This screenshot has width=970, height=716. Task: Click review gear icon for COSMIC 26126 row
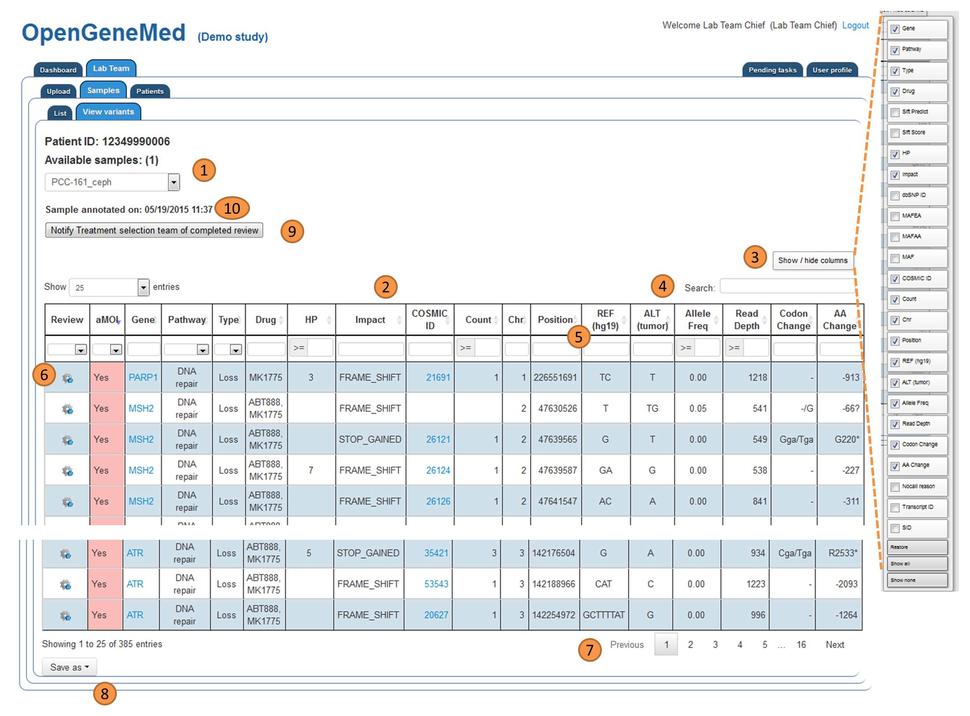click(x=67, y=502)
